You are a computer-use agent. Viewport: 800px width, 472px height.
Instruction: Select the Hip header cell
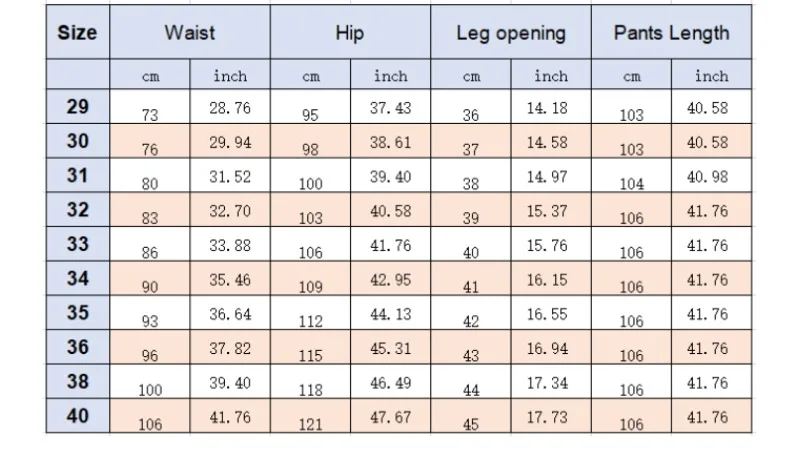click(350, 33)
